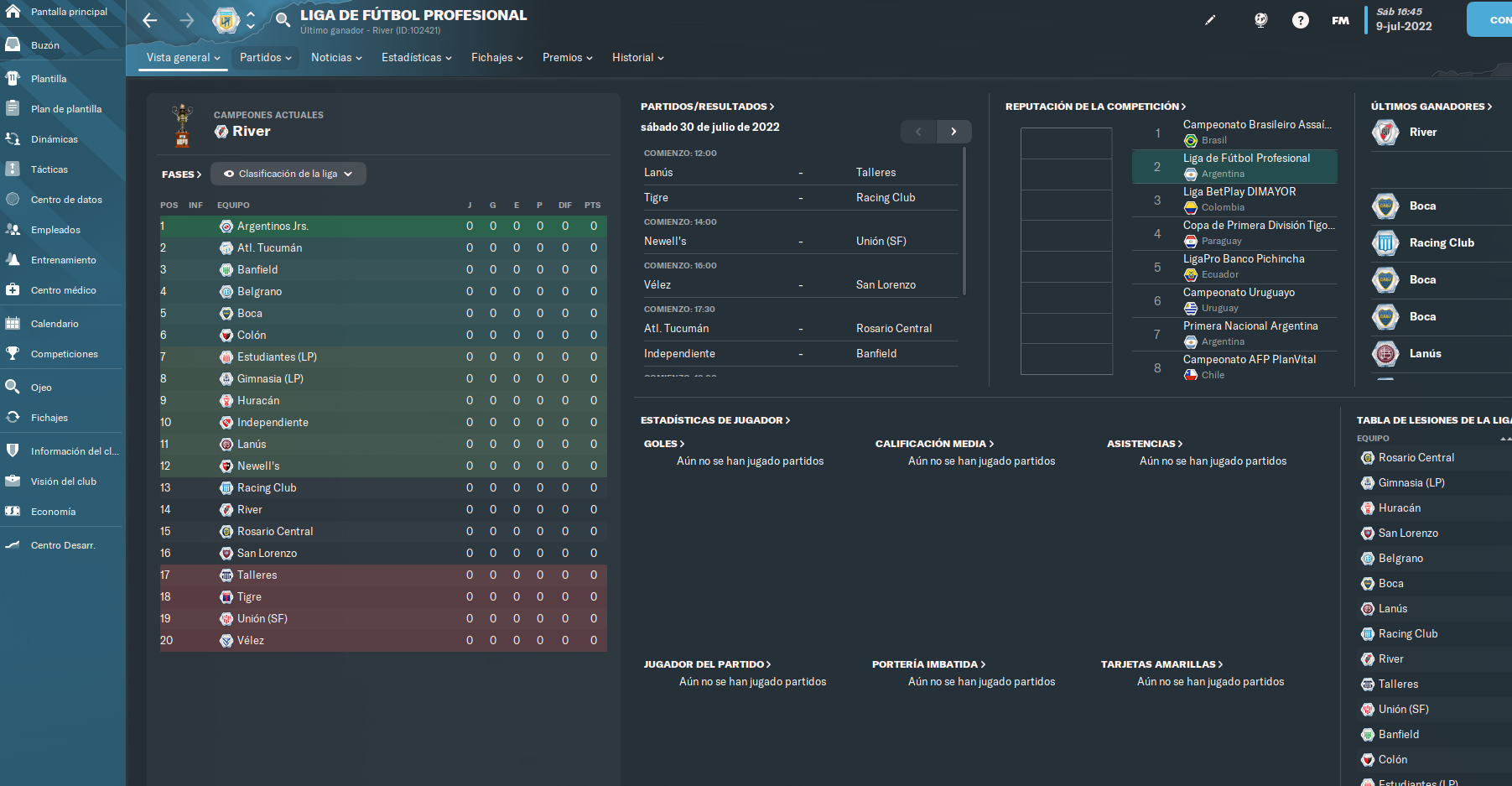Open Plantilla squad icon
The height and width of the screenshot is (786, 1512).
[x=13, y=79]
